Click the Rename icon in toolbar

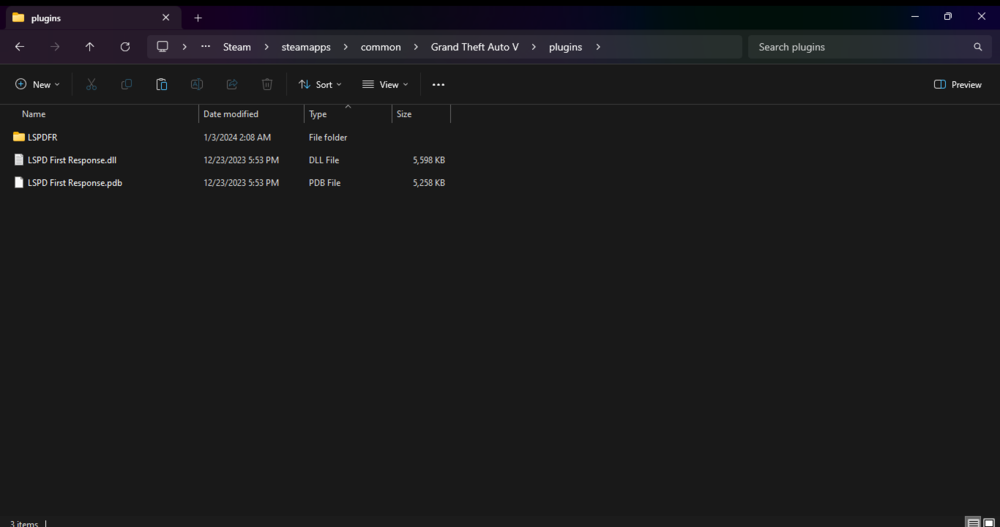(x=197, y=85)
